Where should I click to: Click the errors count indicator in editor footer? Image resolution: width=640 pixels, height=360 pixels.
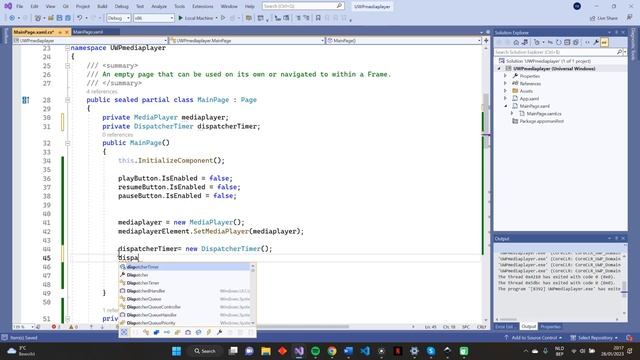coord(56,327)
